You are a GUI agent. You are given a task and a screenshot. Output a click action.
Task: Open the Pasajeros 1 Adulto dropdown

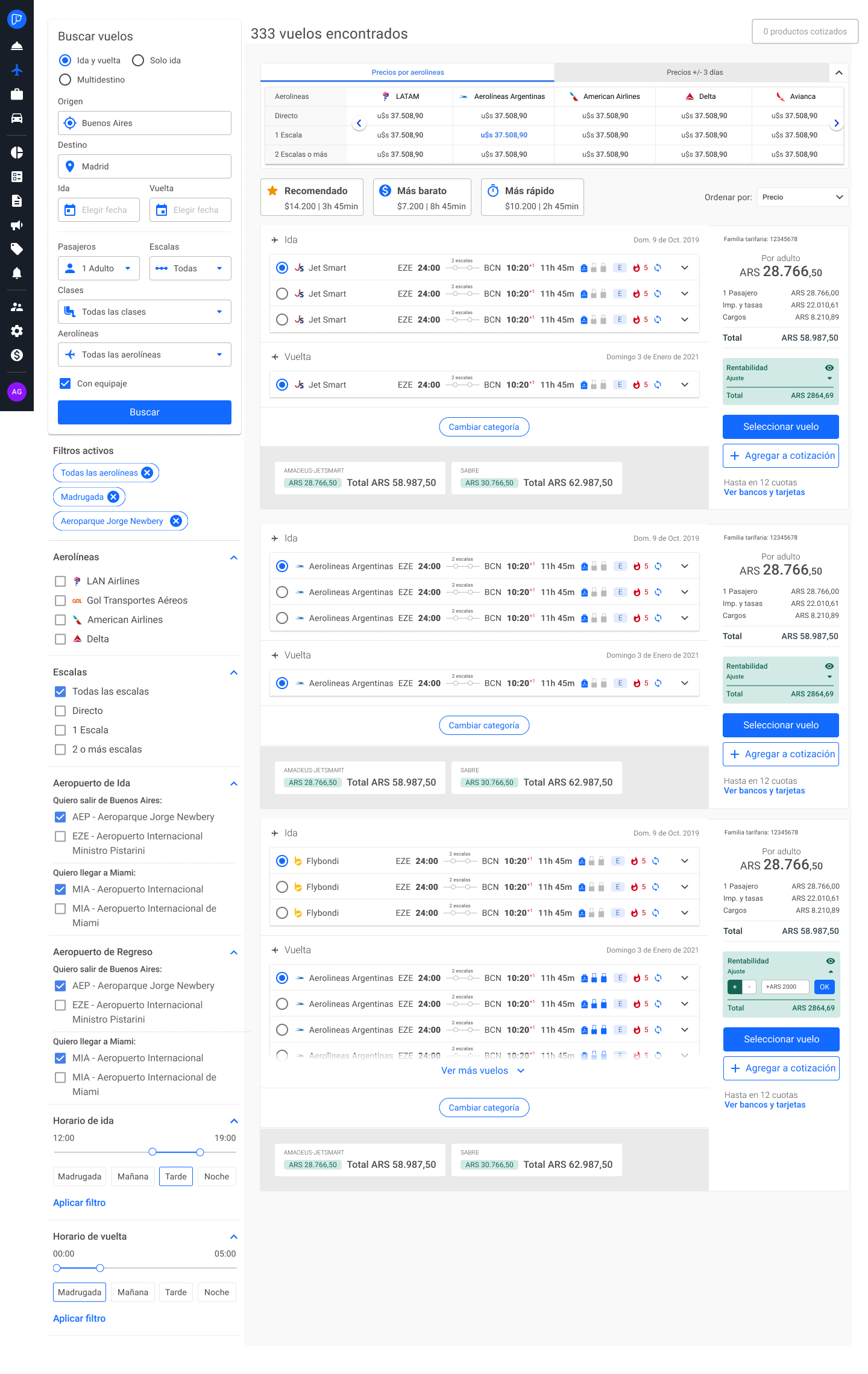pyautogui.click(x=99, y=268)
